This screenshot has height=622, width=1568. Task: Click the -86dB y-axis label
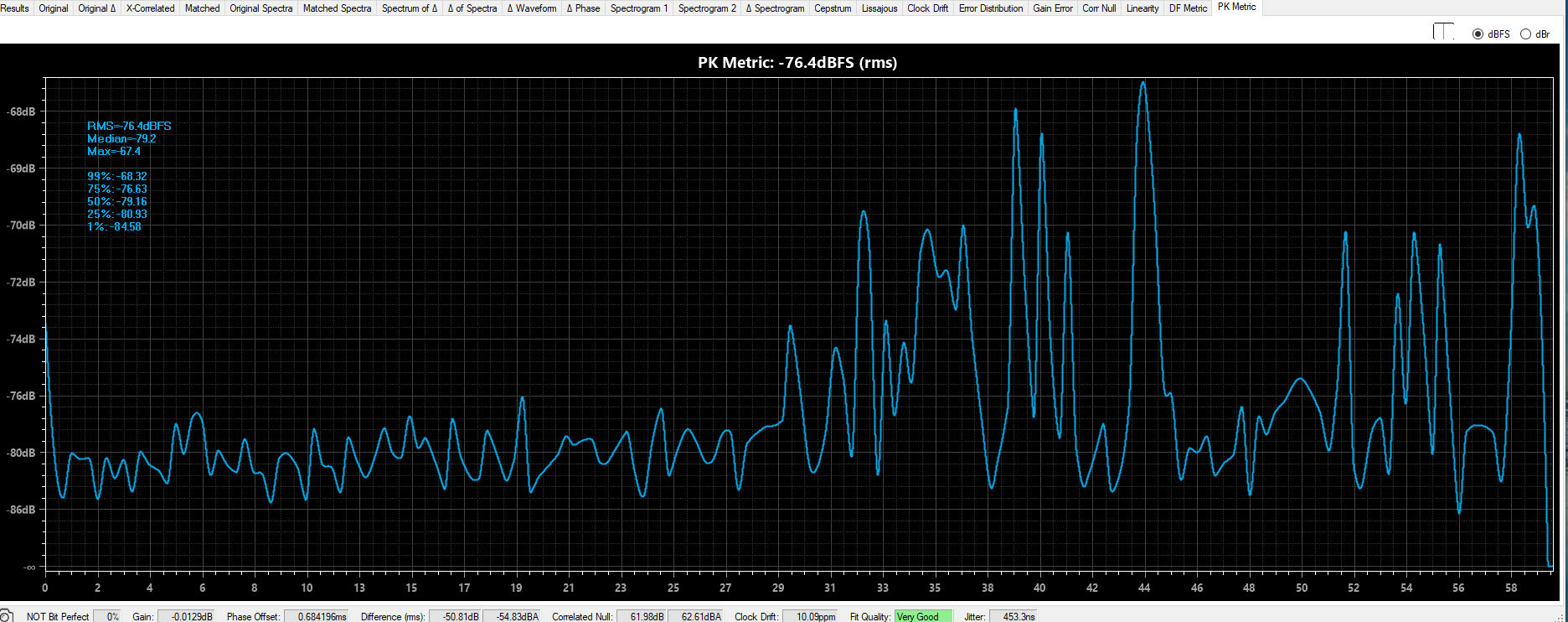click(x=21, y=509)
